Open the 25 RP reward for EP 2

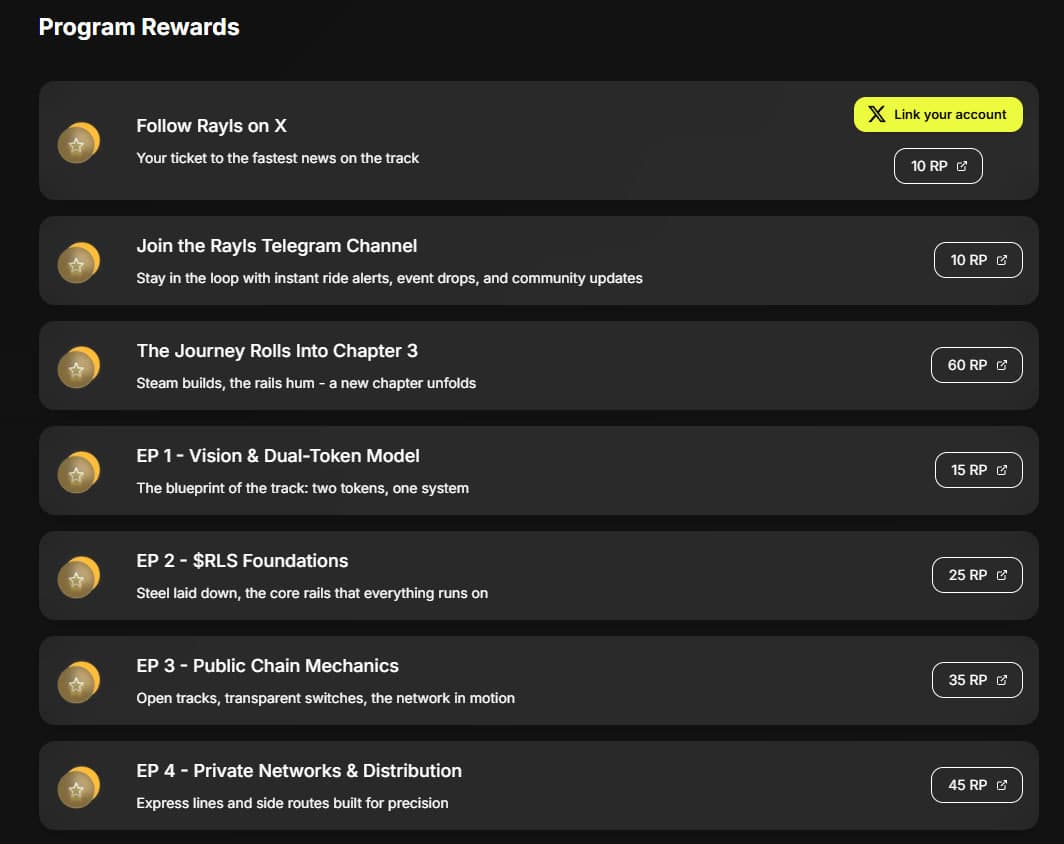point(976,575)
